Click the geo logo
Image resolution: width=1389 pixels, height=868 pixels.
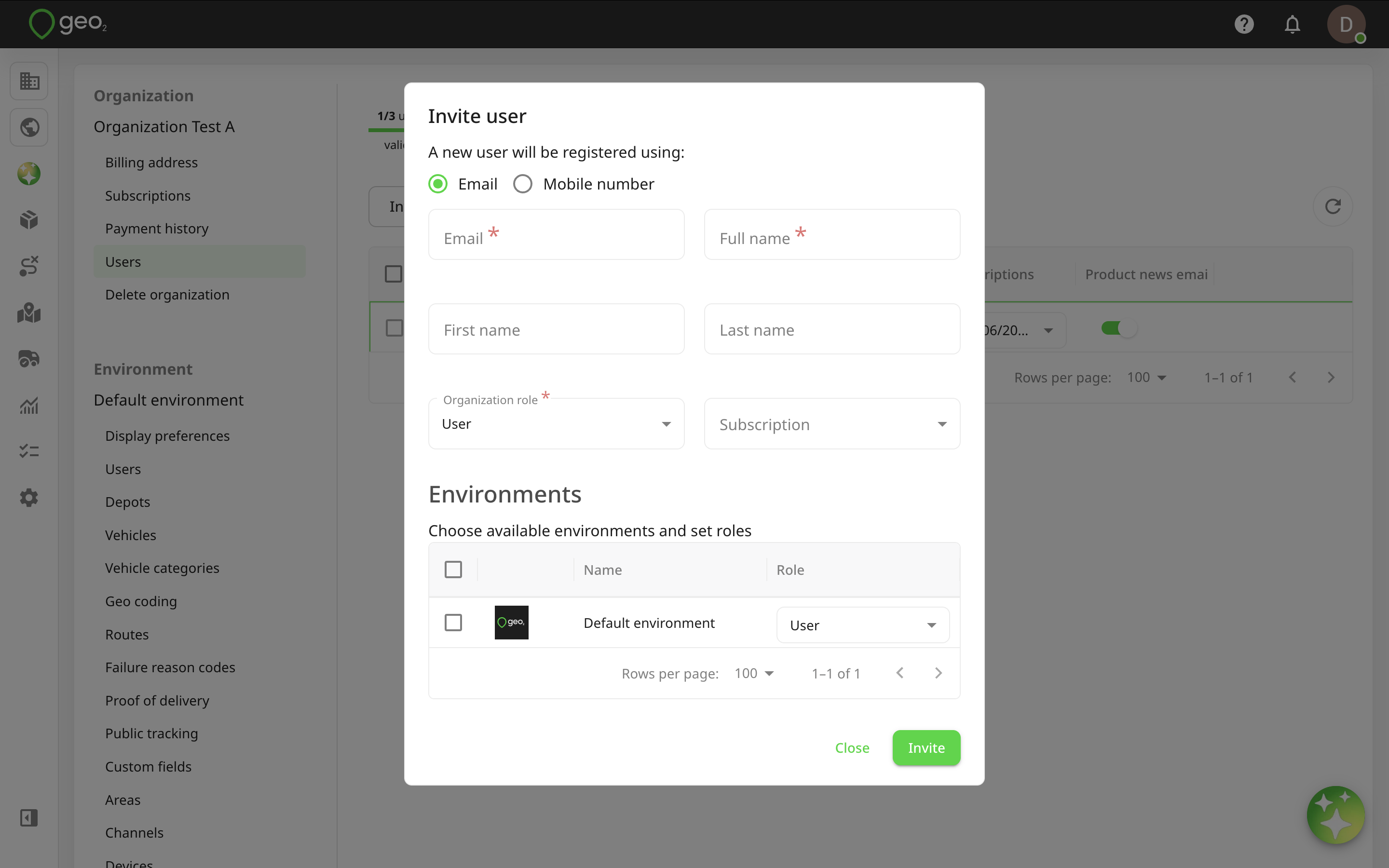(x=68, y=24)
